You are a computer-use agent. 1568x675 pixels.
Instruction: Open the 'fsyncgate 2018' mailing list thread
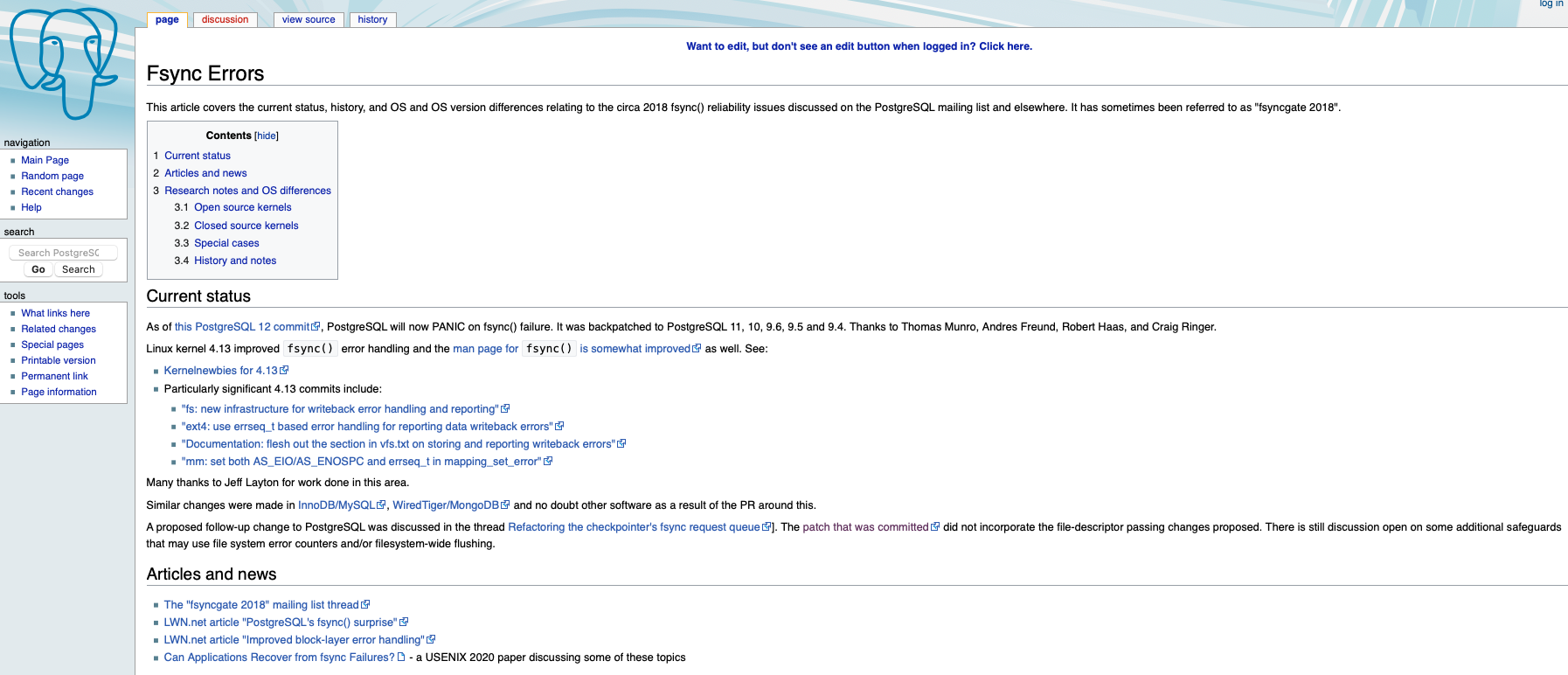tap(261, 605)
